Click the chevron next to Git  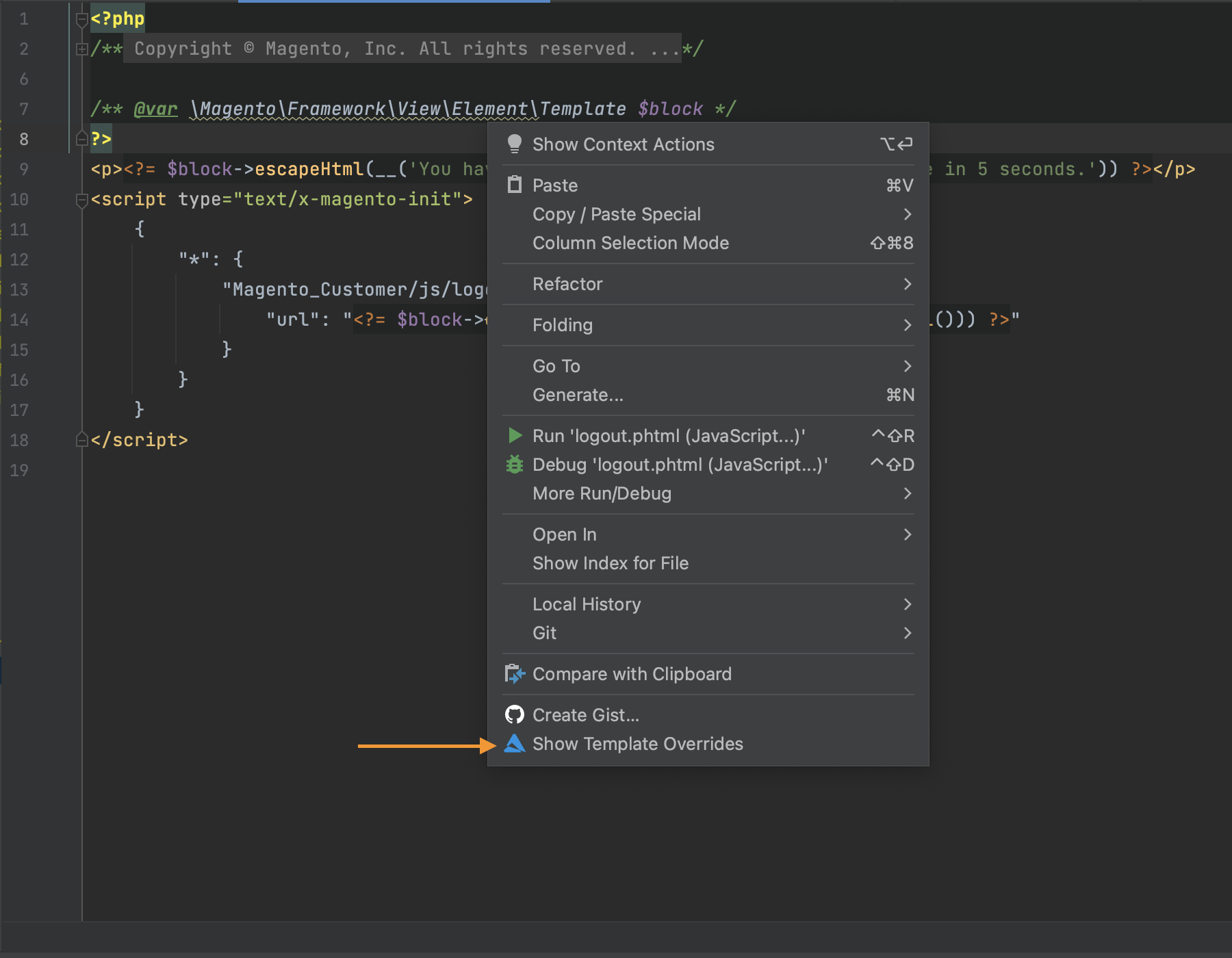pos(908,633)
